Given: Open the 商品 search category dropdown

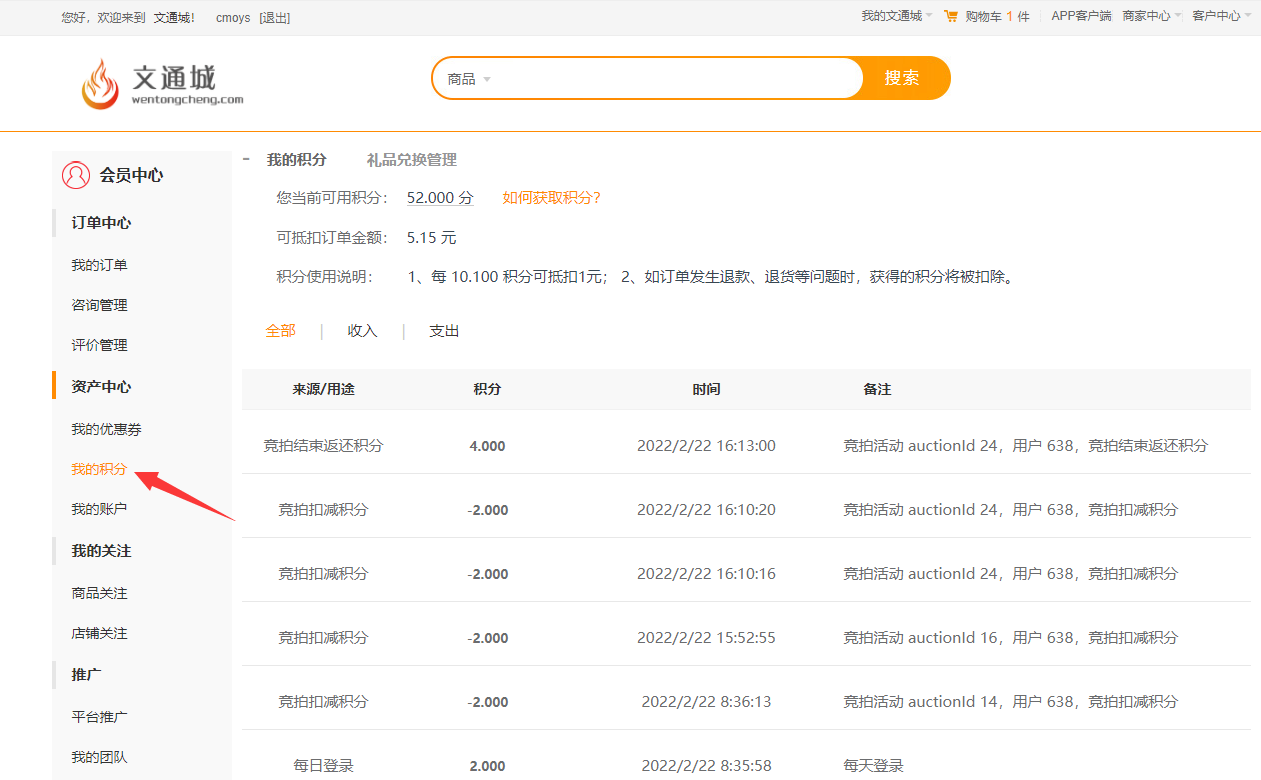Looking at the screenshot, I should point(469,79).
